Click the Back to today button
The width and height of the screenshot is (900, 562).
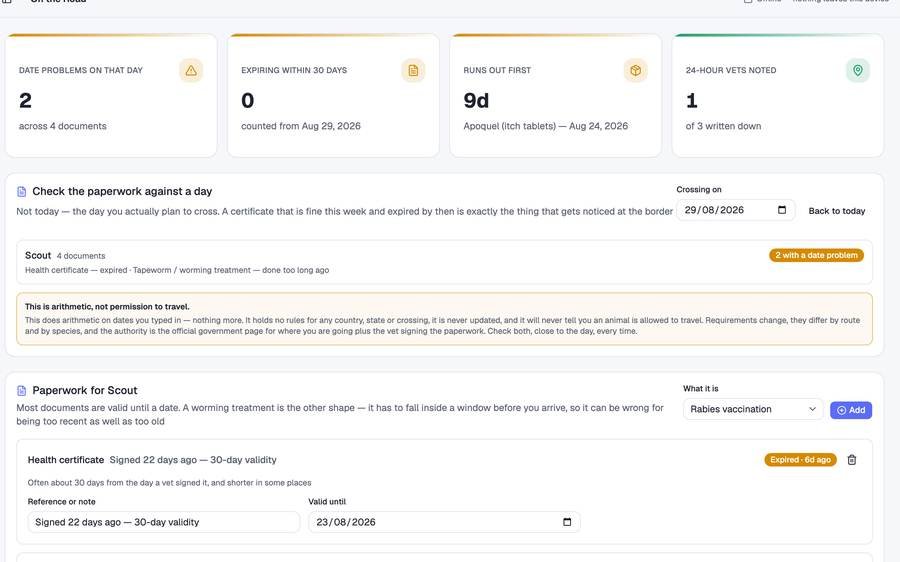coord(837,211)
